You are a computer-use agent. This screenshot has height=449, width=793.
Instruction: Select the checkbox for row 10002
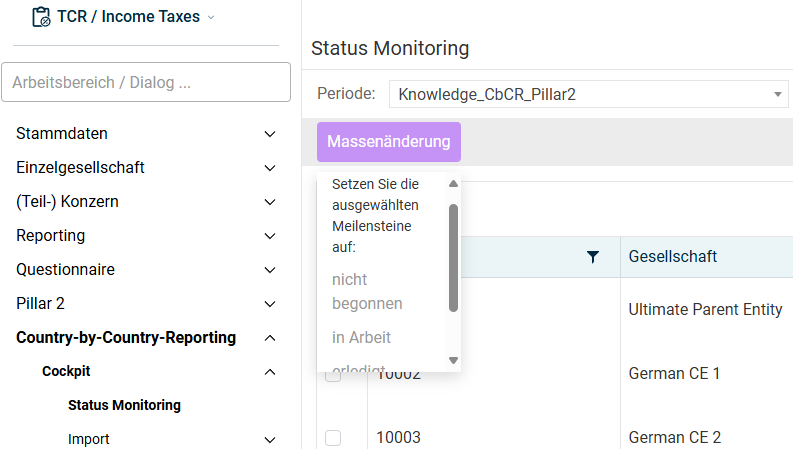pyautogui.click(x=333, y=376)
